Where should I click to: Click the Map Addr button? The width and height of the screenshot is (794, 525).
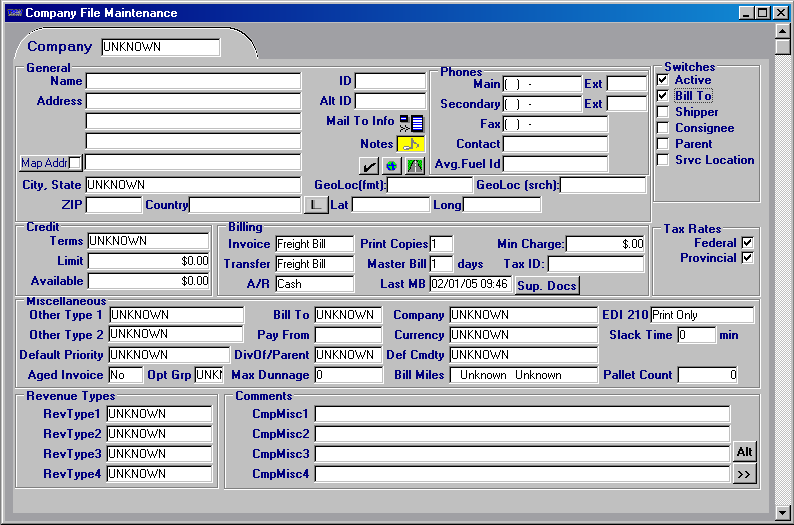pos(42,162)
